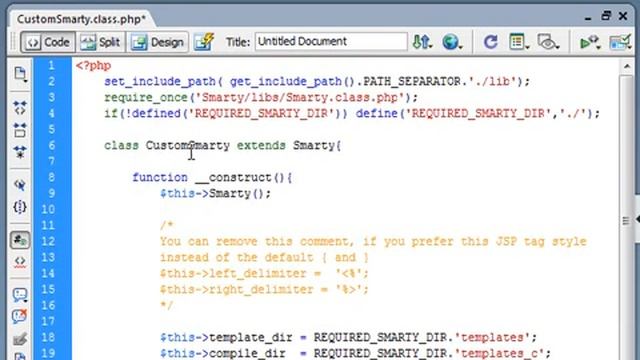Click 'compile_dir' on line 19
This screenshot has height=360, width=640.
click(247, 353)
